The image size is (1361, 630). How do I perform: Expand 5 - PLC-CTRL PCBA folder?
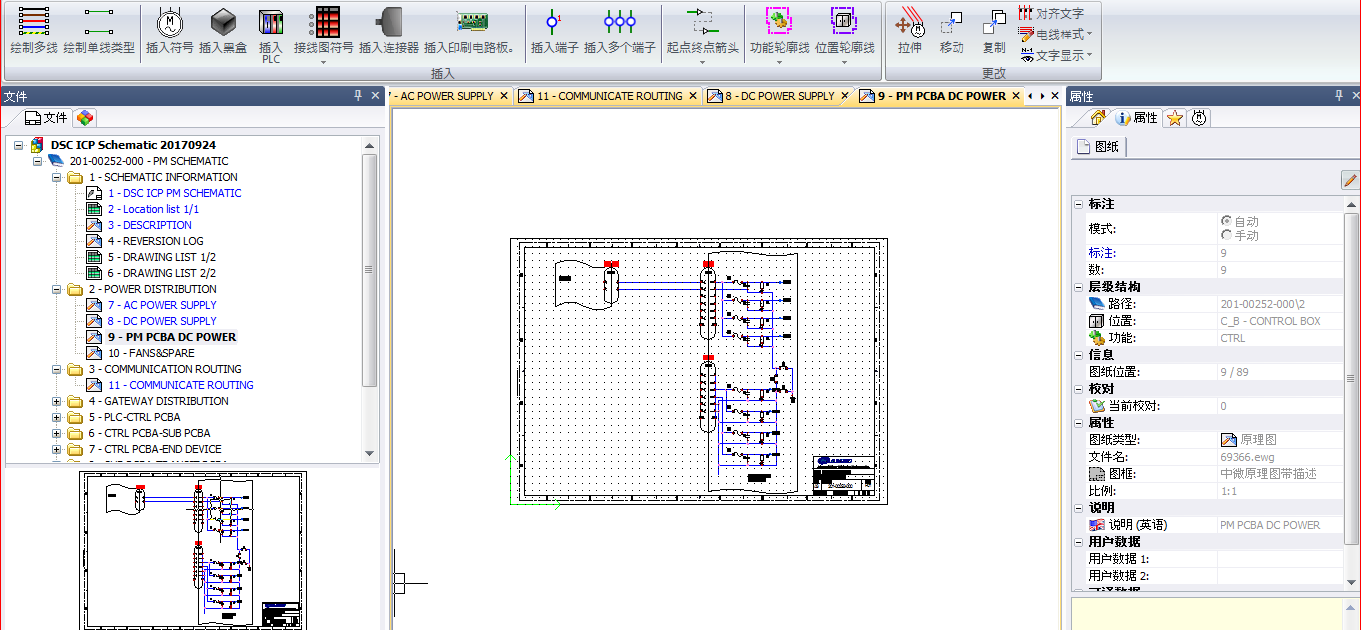point(58,417)
